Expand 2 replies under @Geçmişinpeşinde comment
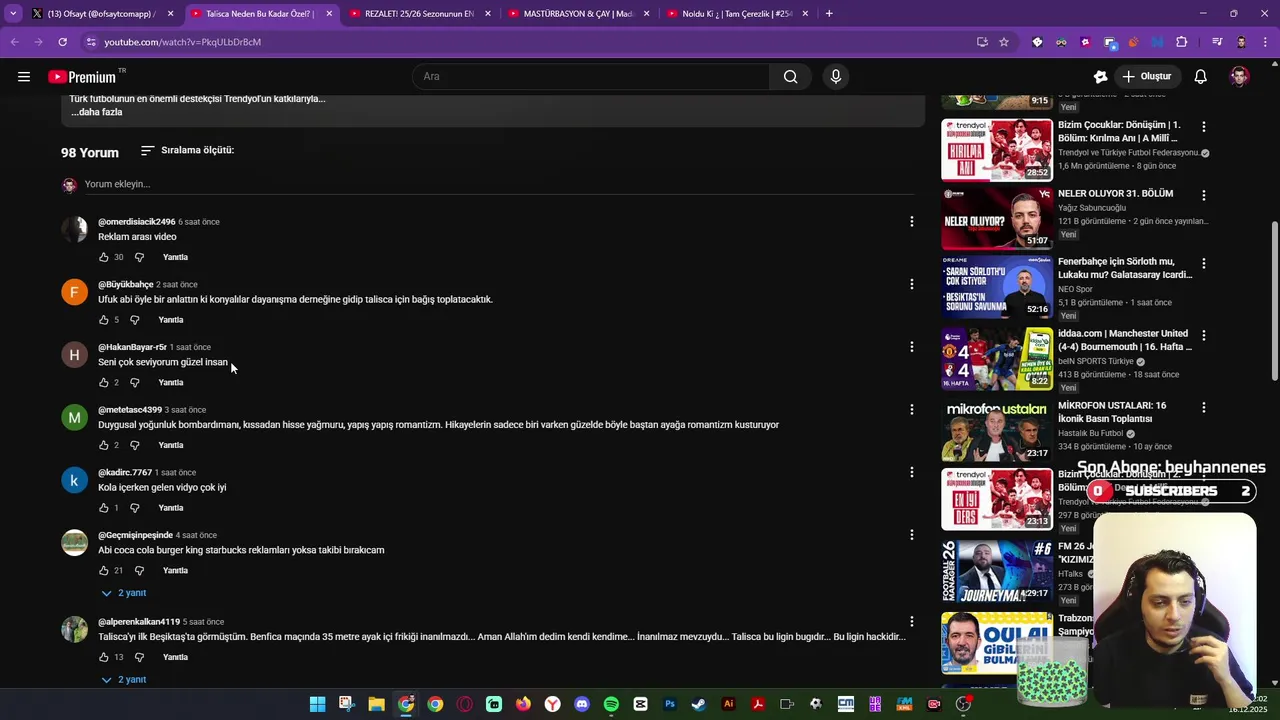This screenshot has width=1280, height=720. point(124,593)
